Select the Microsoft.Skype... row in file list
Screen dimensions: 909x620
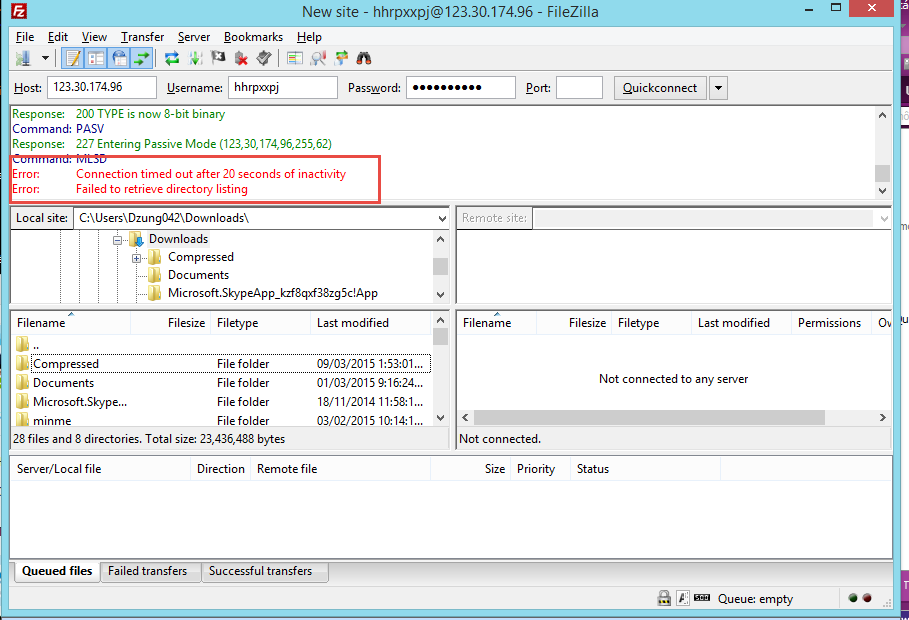tap(221, 401)
